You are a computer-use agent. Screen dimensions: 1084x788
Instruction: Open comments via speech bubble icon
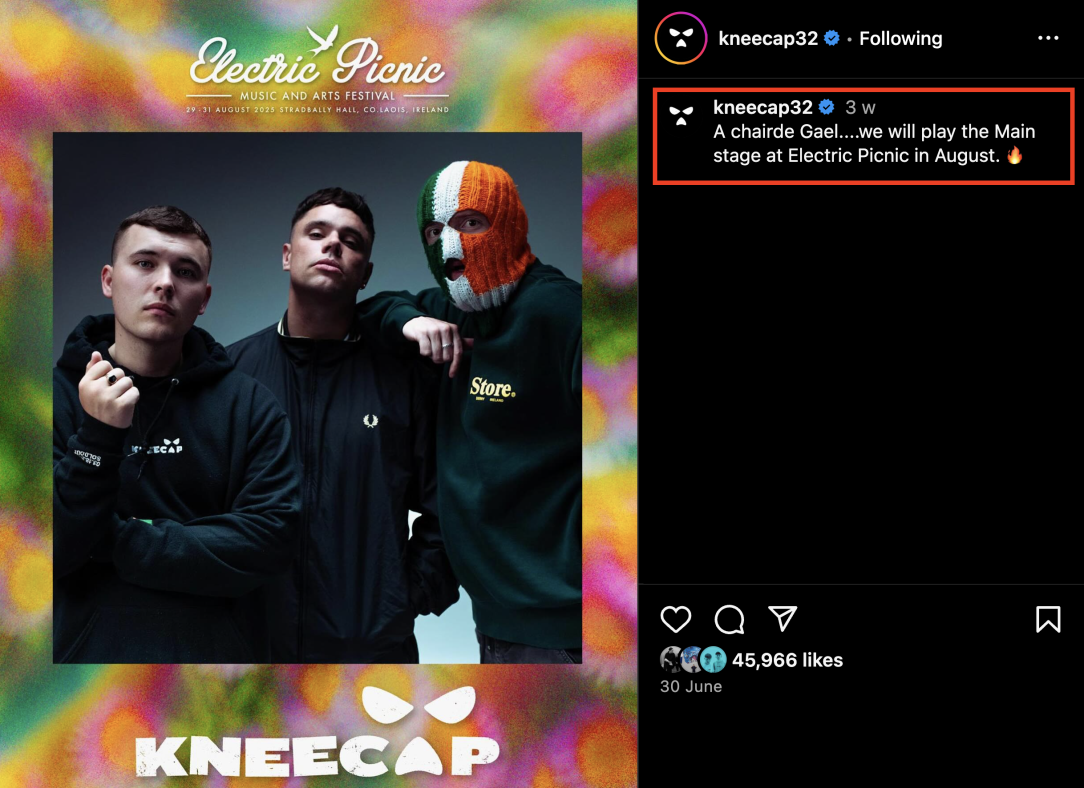(x=729, y=619)
